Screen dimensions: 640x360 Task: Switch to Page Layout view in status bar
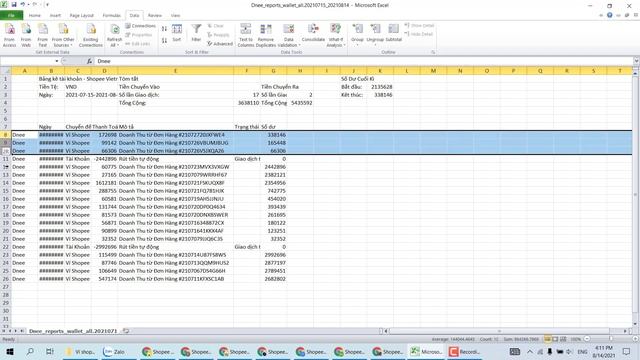(x=555, y=339)
